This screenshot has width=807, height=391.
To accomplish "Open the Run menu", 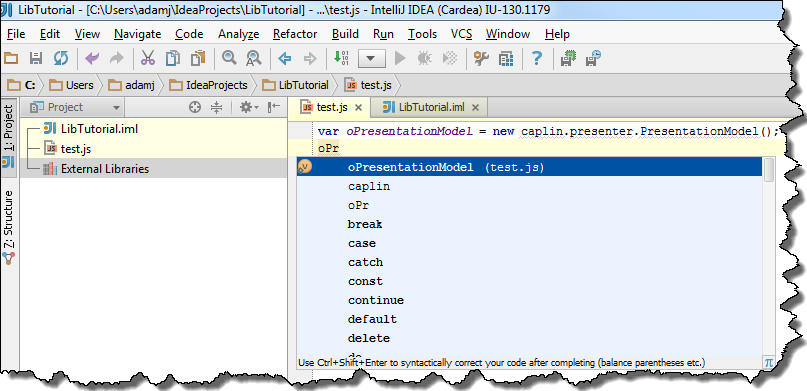I will pos(383,34).
